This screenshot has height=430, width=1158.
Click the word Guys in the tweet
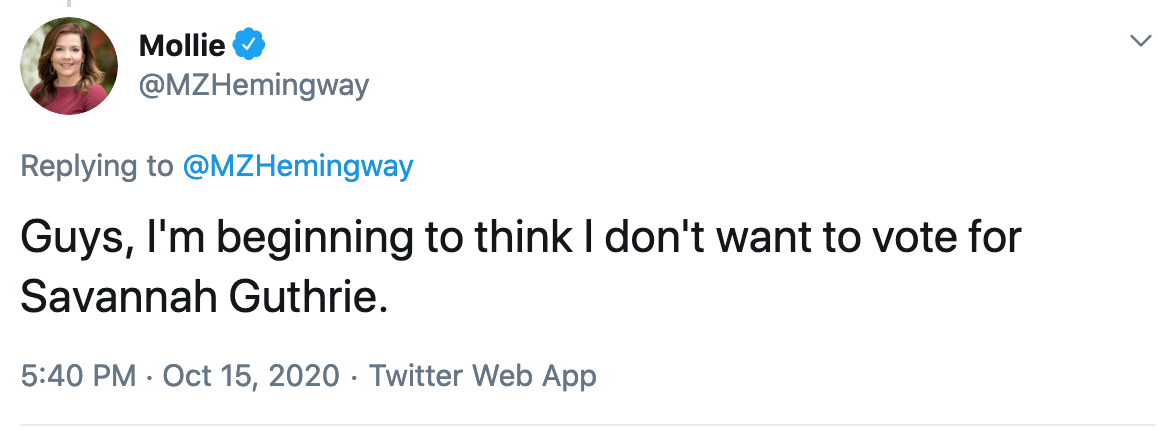coord(71,237)
